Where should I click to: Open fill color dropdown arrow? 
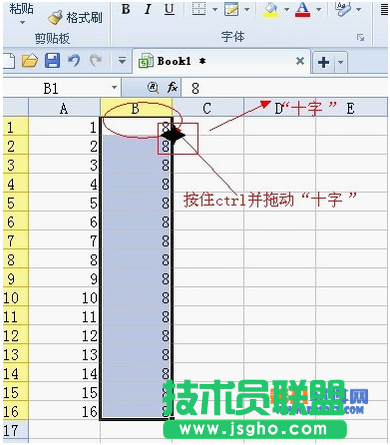[x=286, y=9]
